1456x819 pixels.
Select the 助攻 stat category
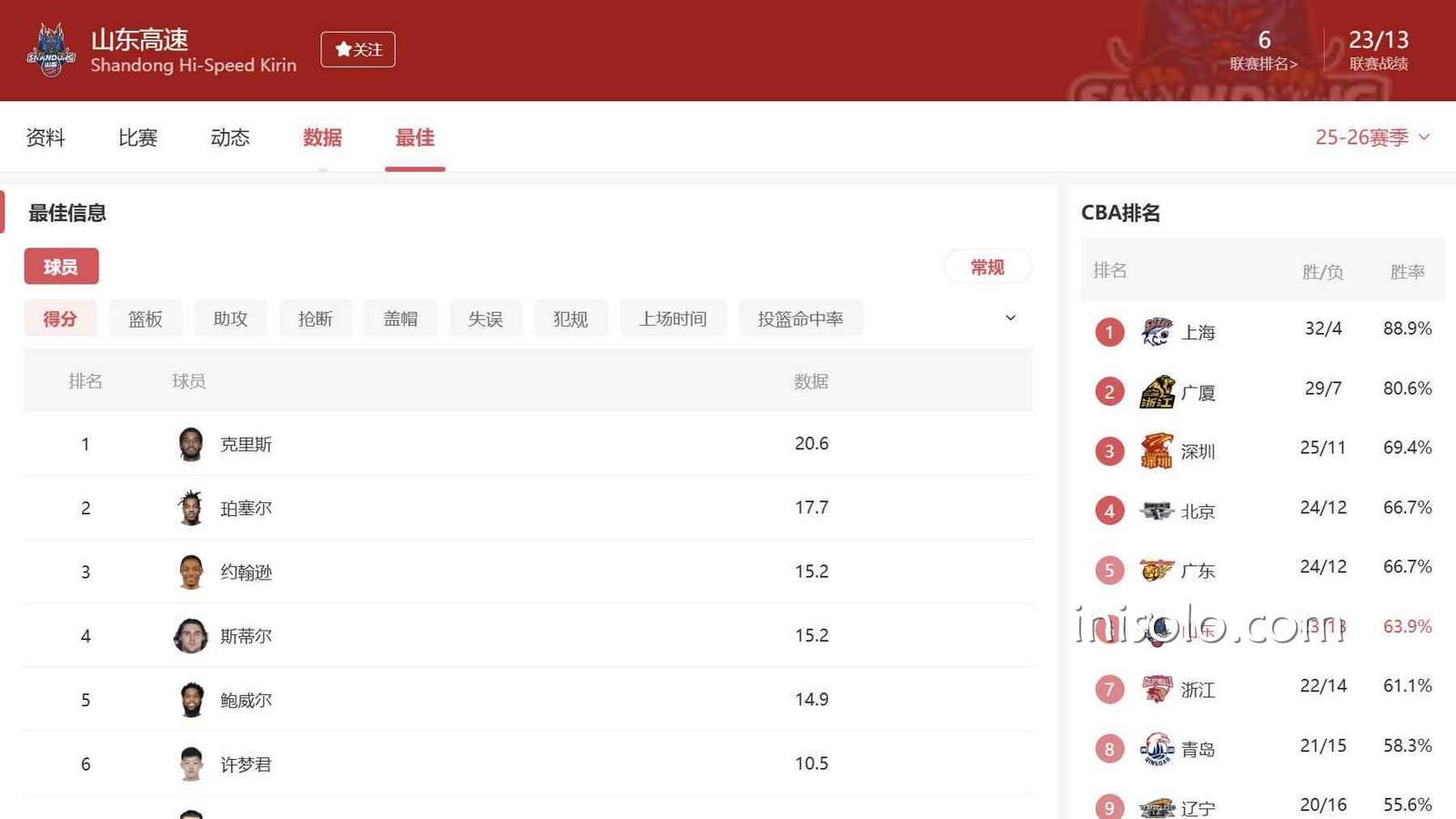[x=230, y=318]
